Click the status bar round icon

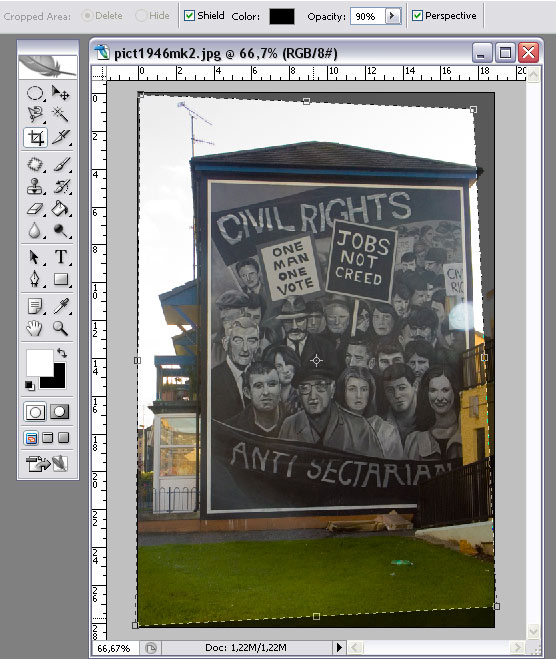coord(150,648)
